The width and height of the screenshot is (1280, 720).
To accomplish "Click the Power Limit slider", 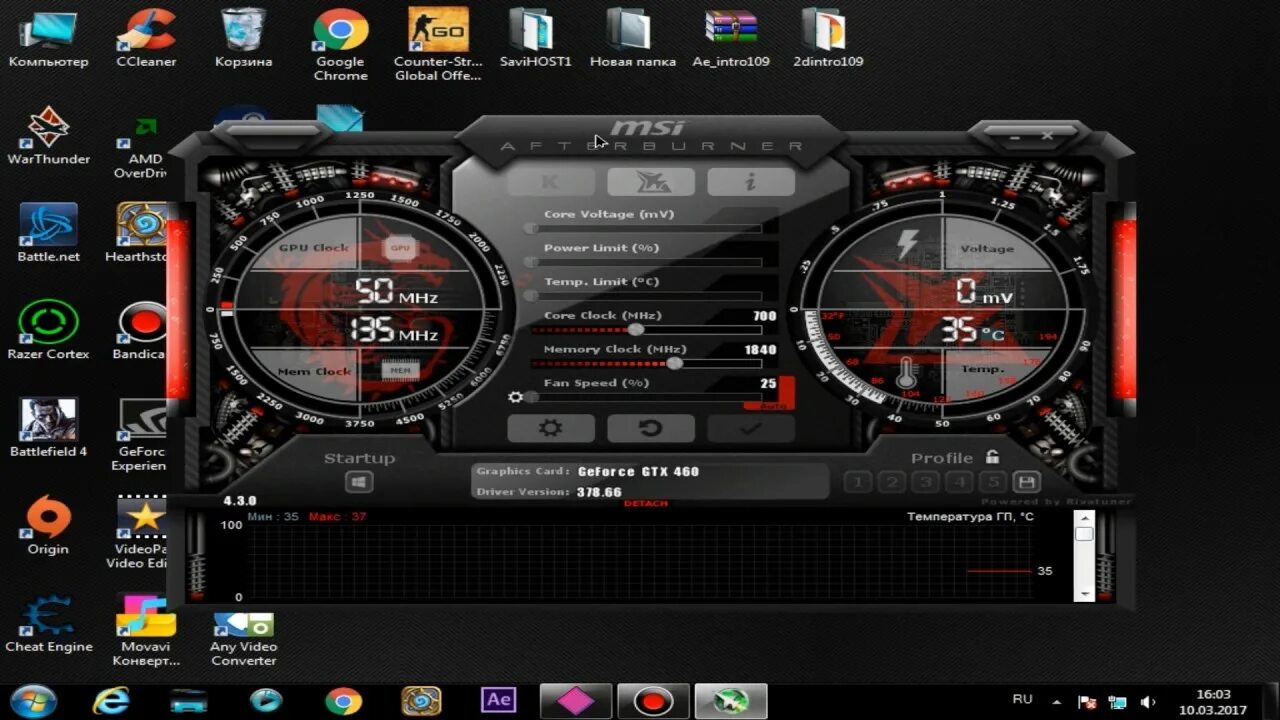I will 646,262.
